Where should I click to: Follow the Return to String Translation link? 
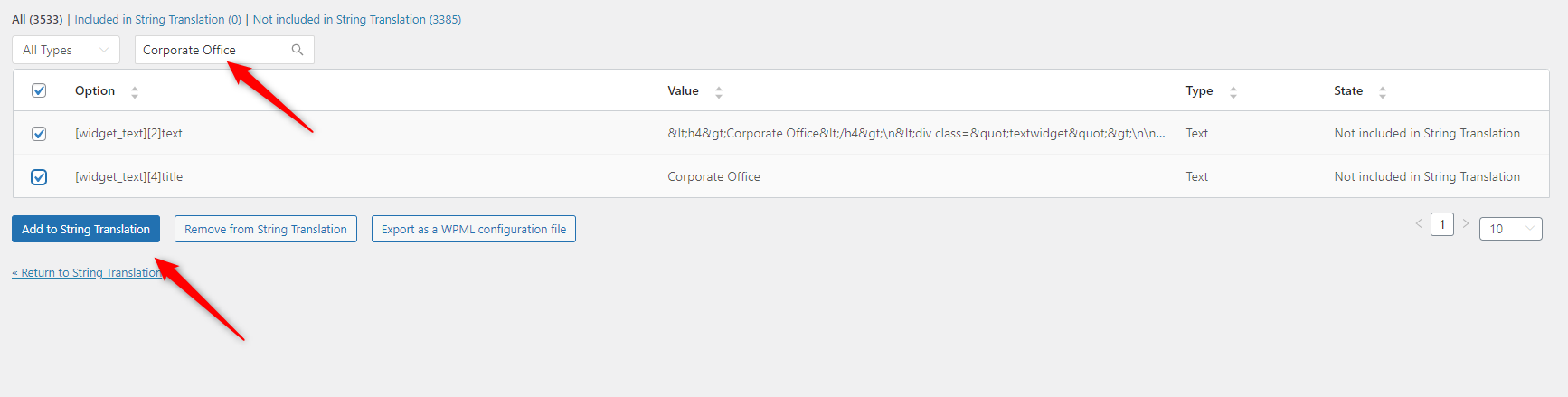click(x=88, y=272)
